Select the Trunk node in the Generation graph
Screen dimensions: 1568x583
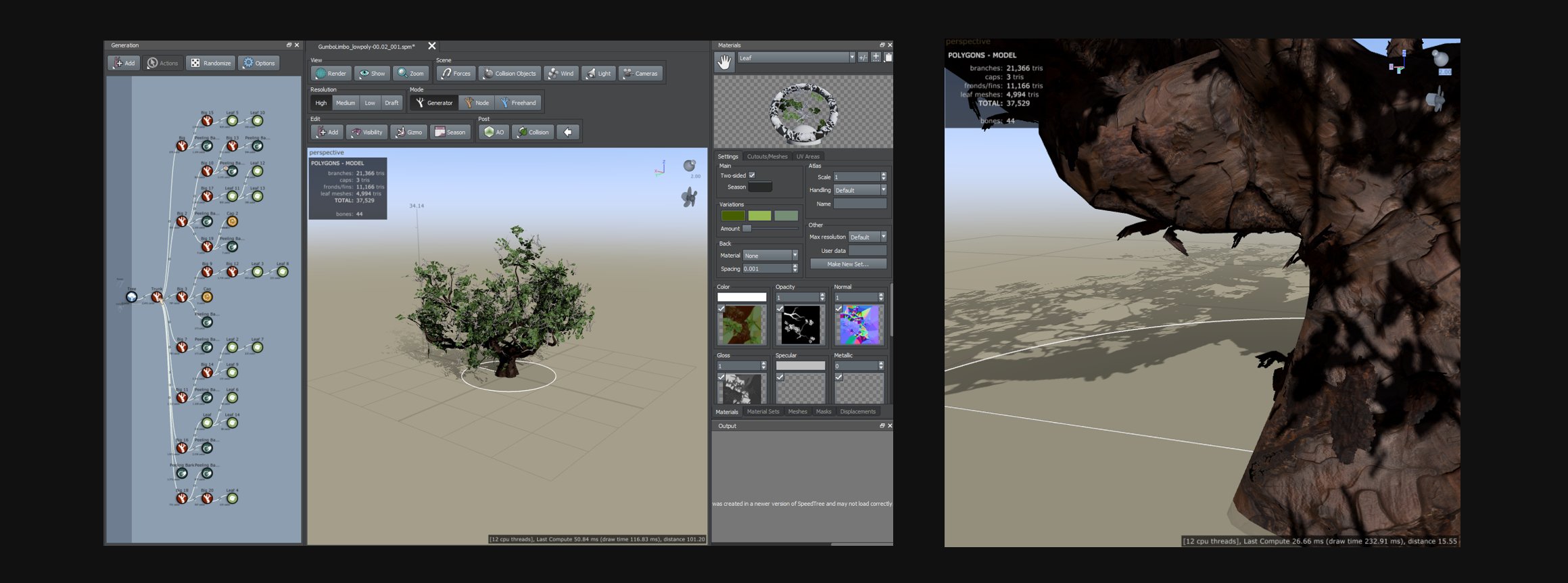point(157,297)
